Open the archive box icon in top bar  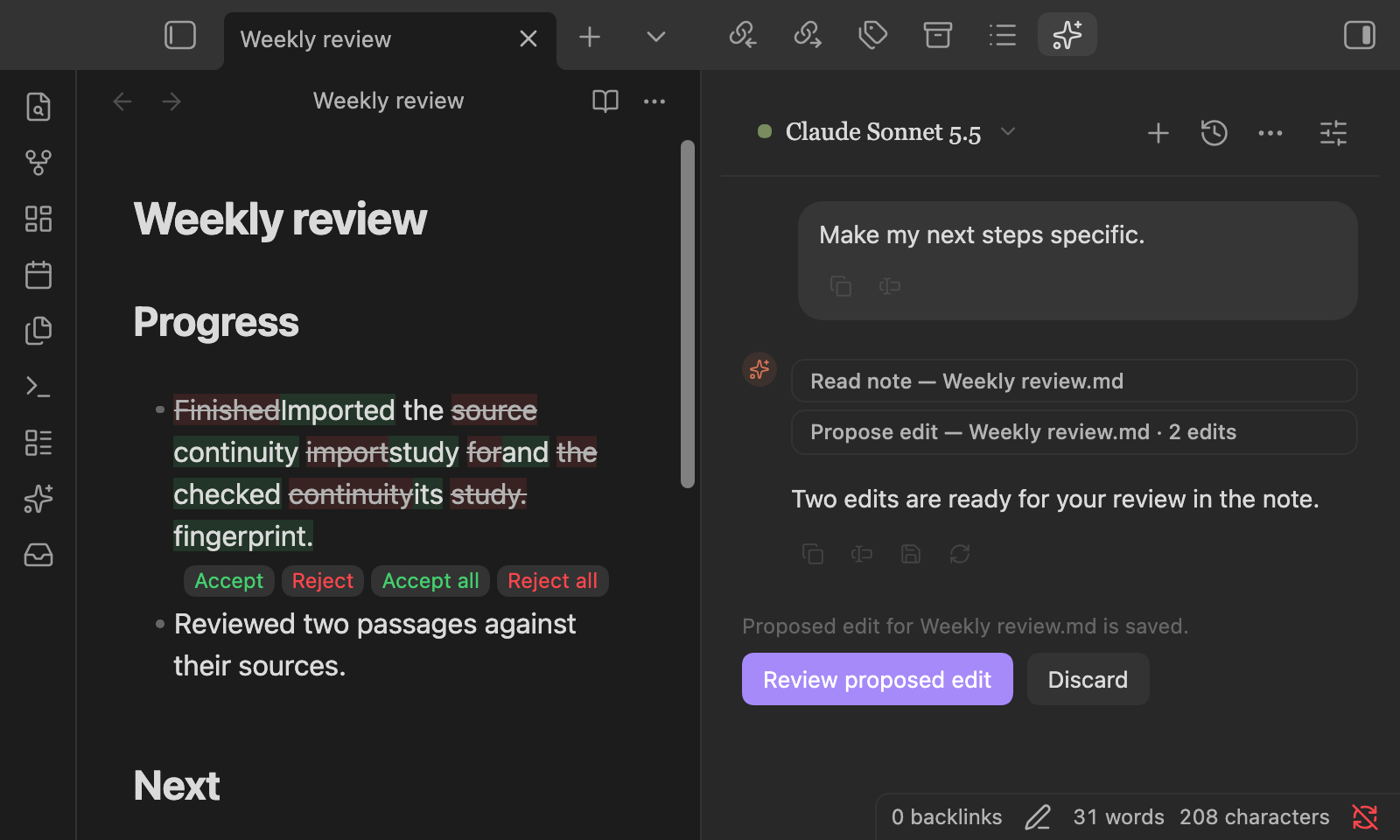[x=937, y=36]
